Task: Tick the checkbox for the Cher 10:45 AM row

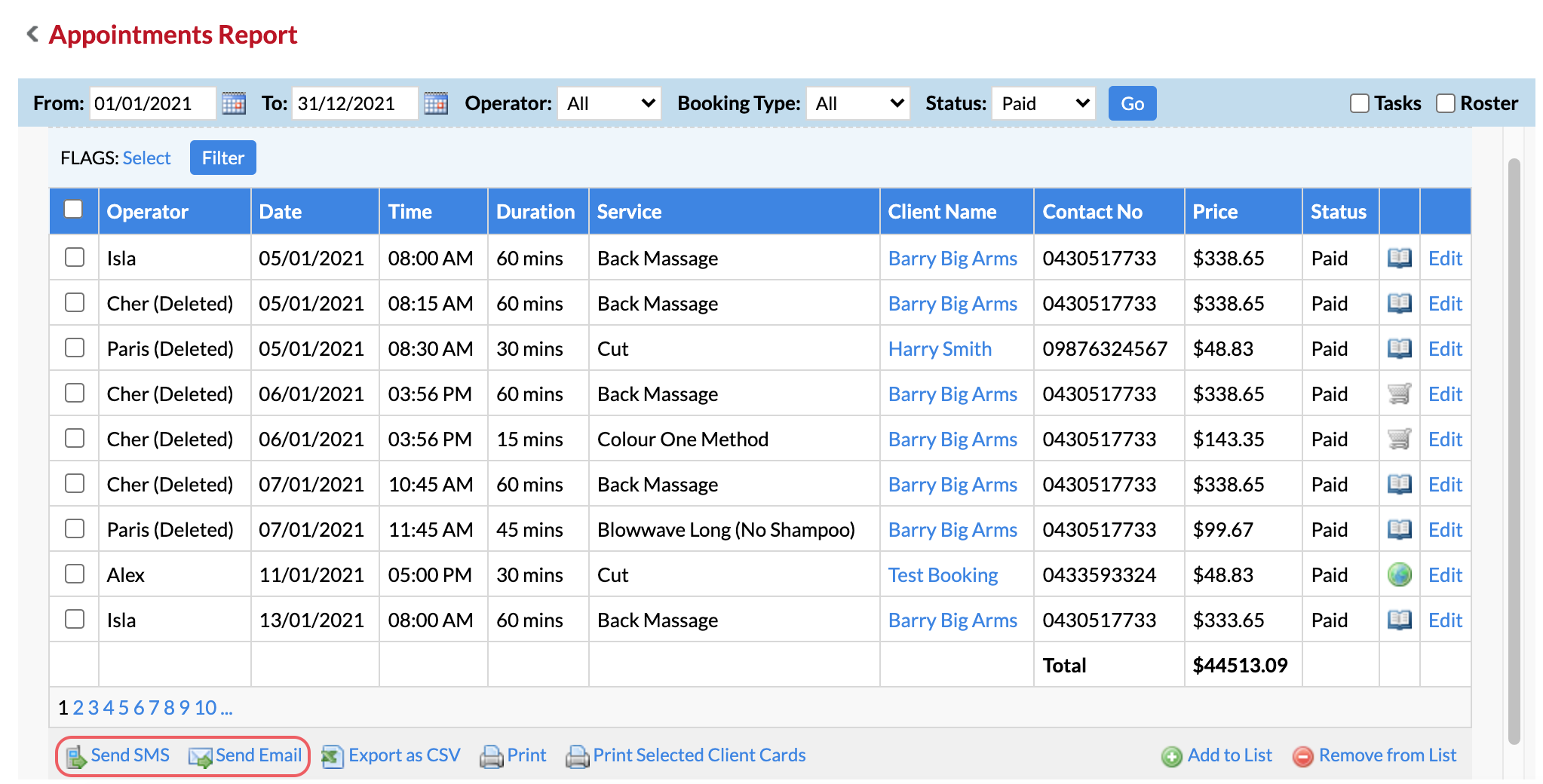Action: click(x=75, y=483)
